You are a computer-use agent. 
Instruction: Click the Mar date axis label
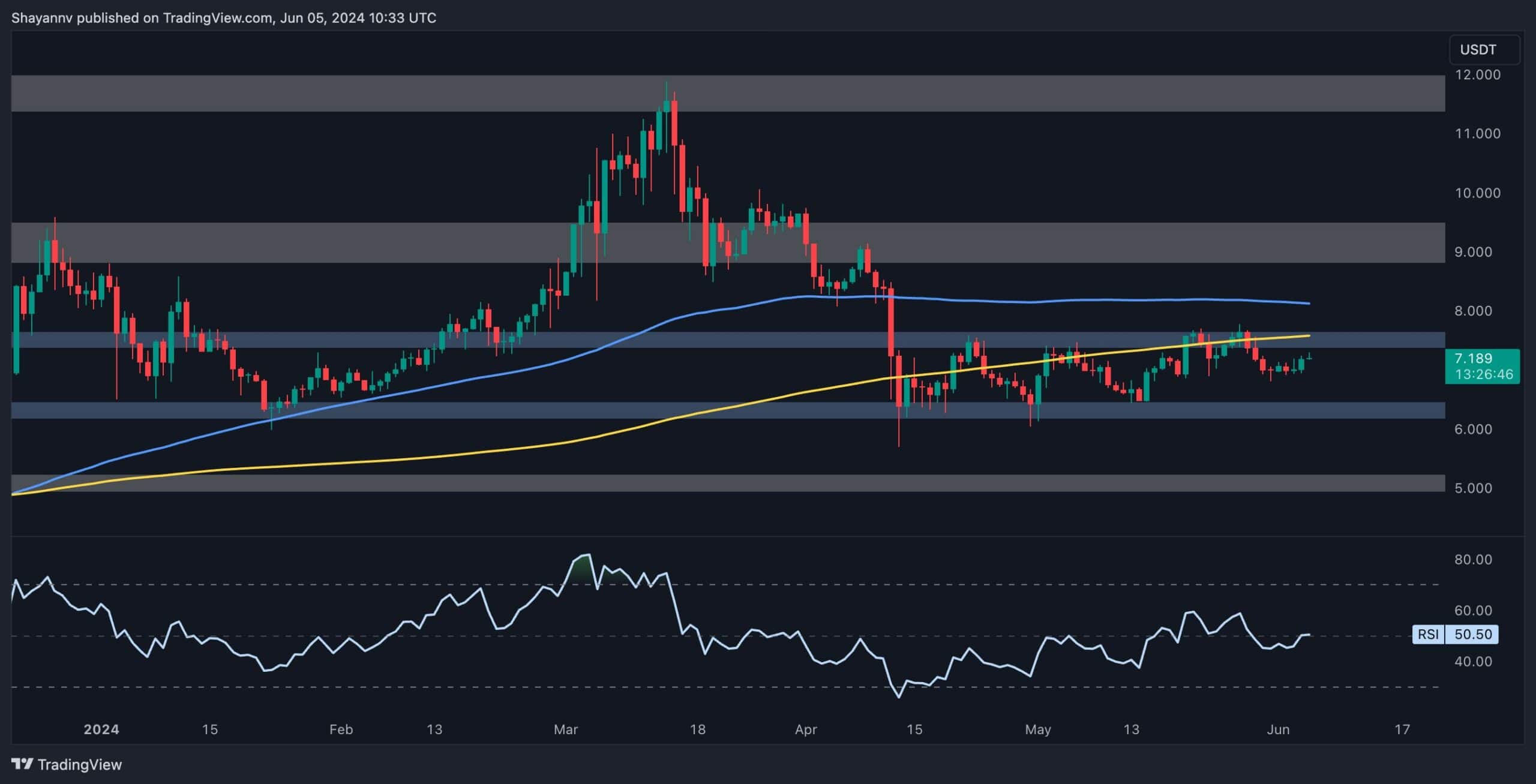click(565, 729)
